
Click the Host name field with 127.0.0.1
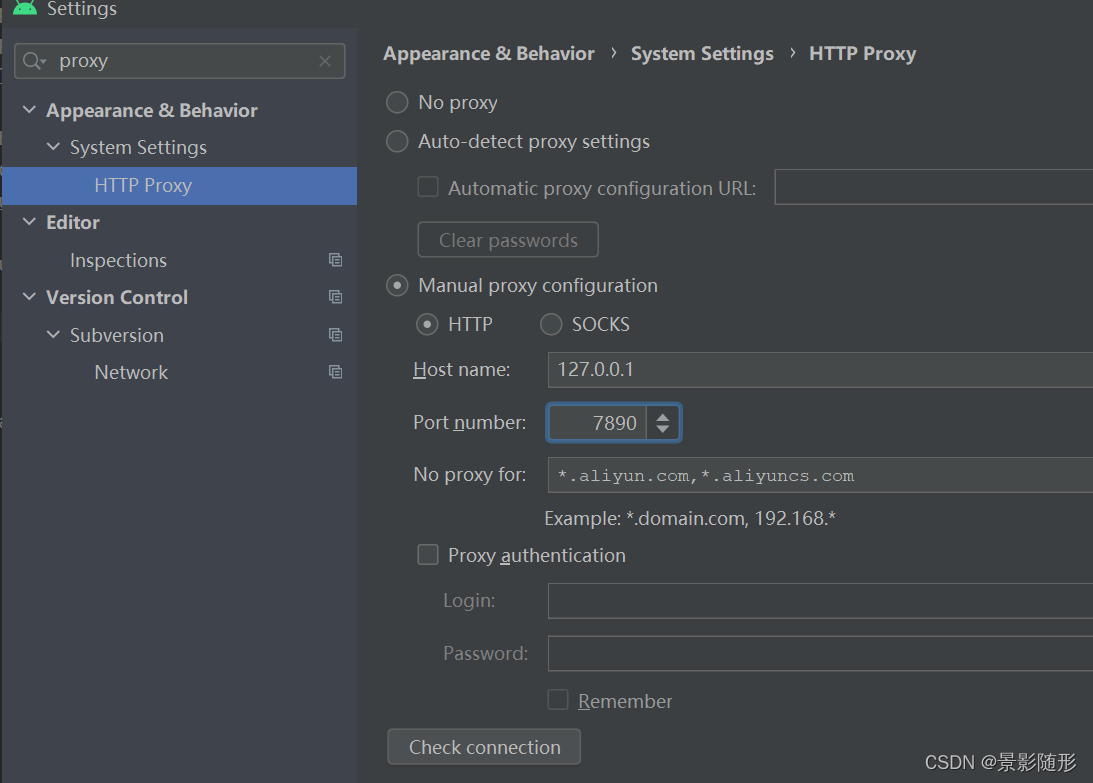(820, 370)
